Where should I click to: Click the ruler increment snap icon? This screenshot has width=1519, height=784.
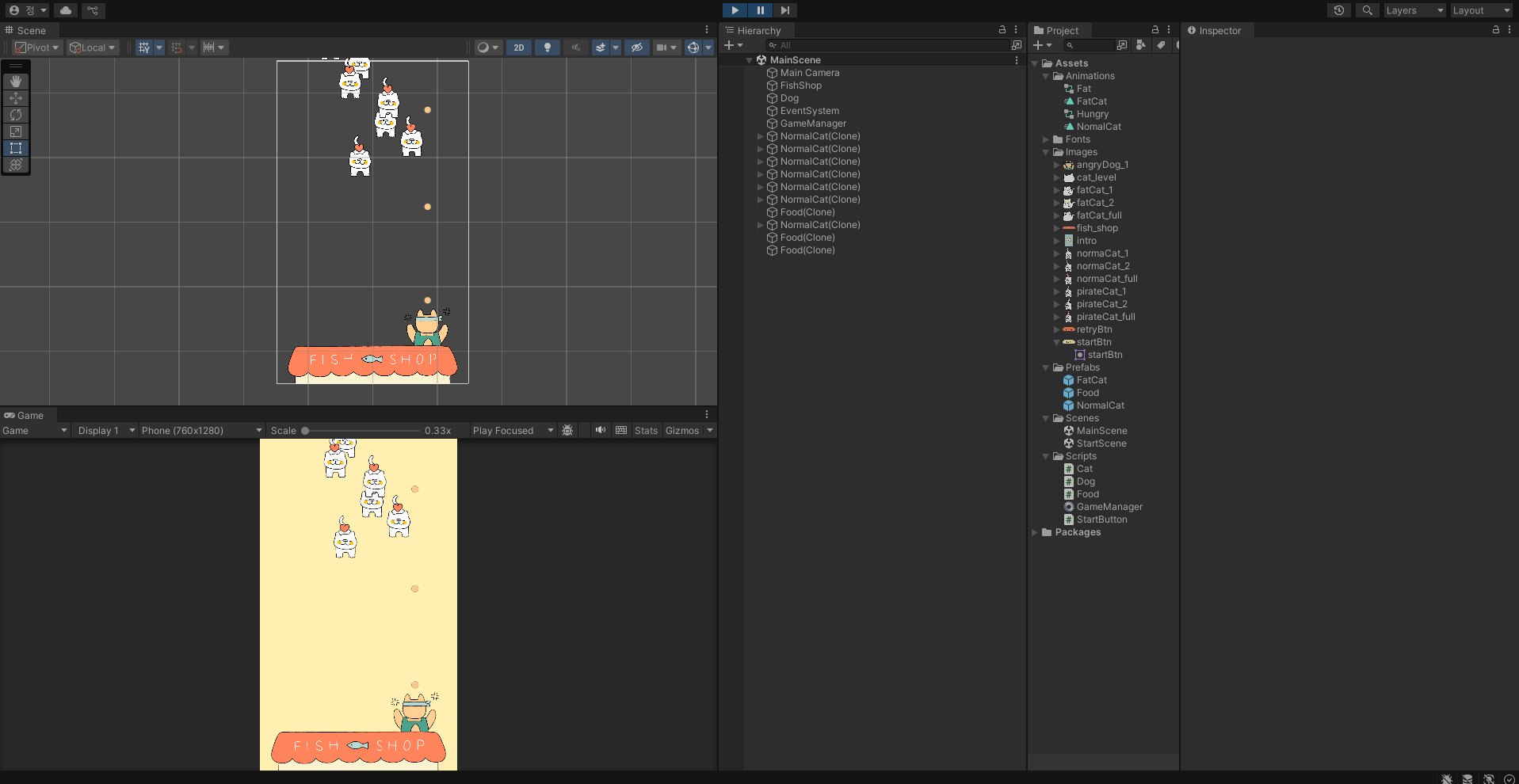pyautogui.click(x=213, y=48)
